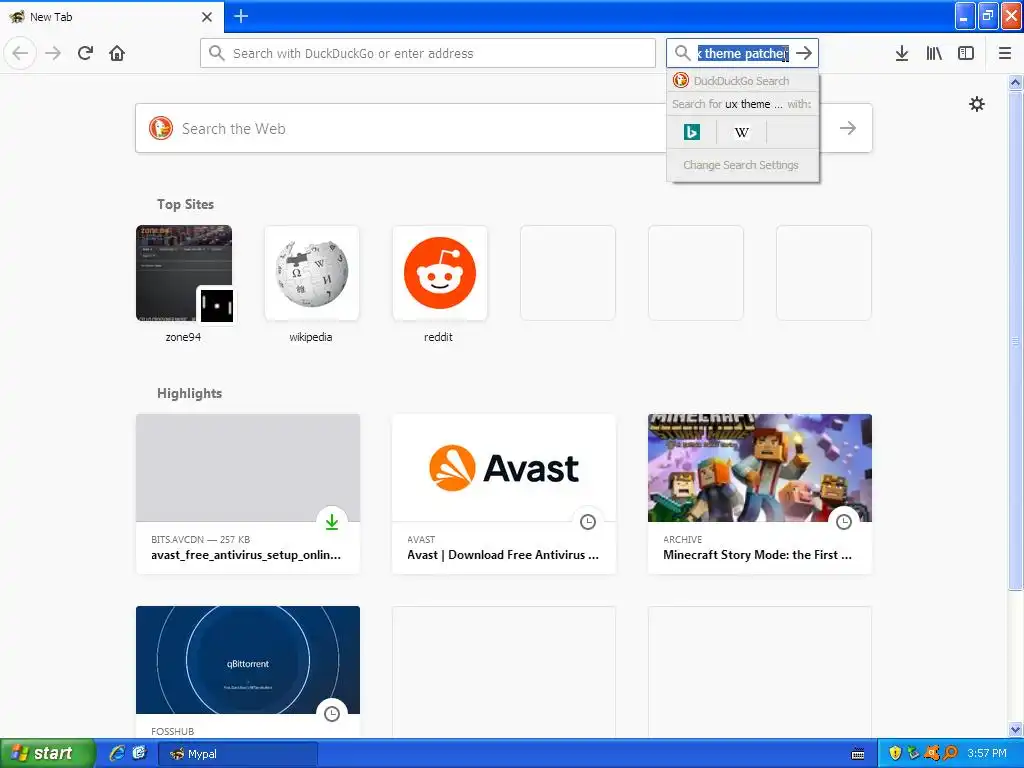Open Minecraft Story Mode archive highlight
This screenshot has width=1024, height=768.
[x=760, y=494]
